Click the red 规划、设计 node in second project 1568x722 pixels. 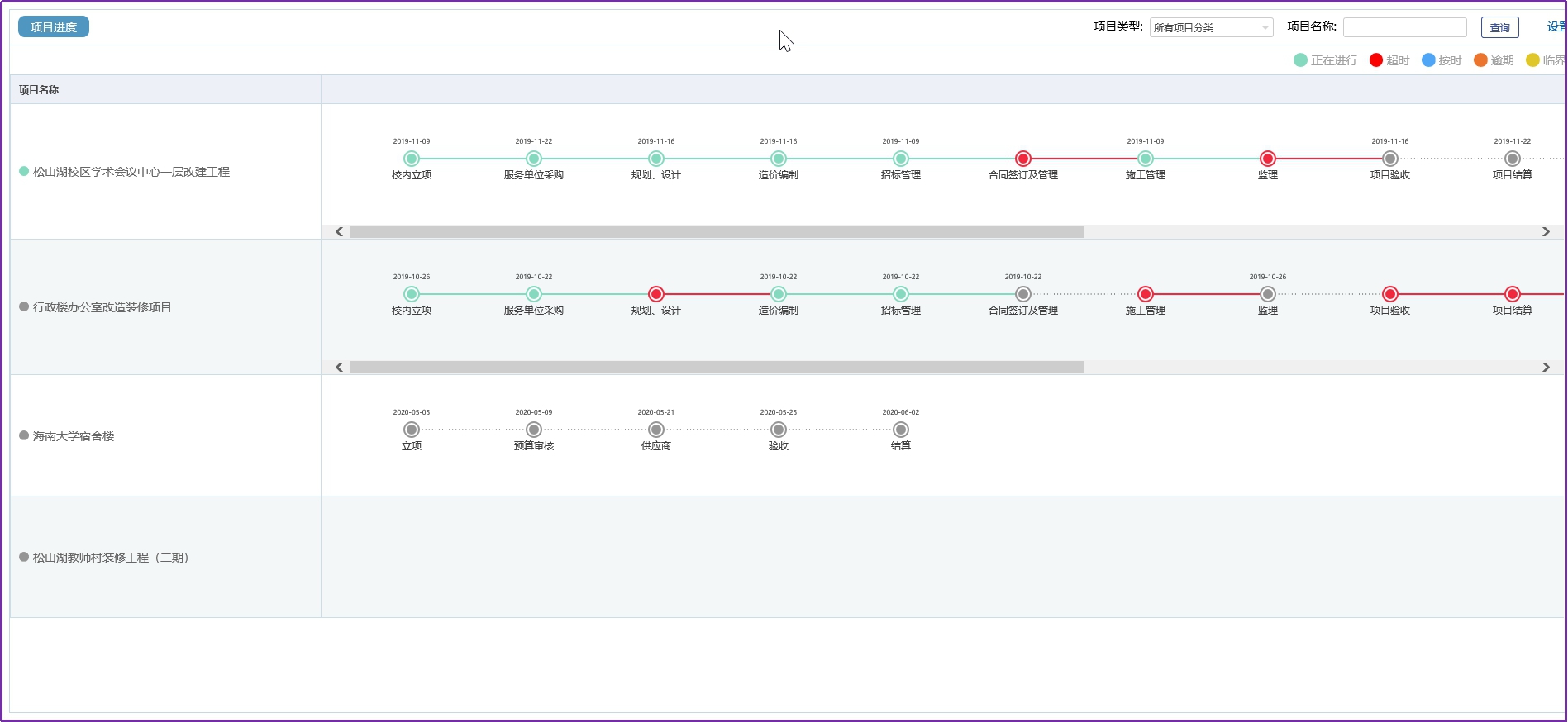[655, 294]
